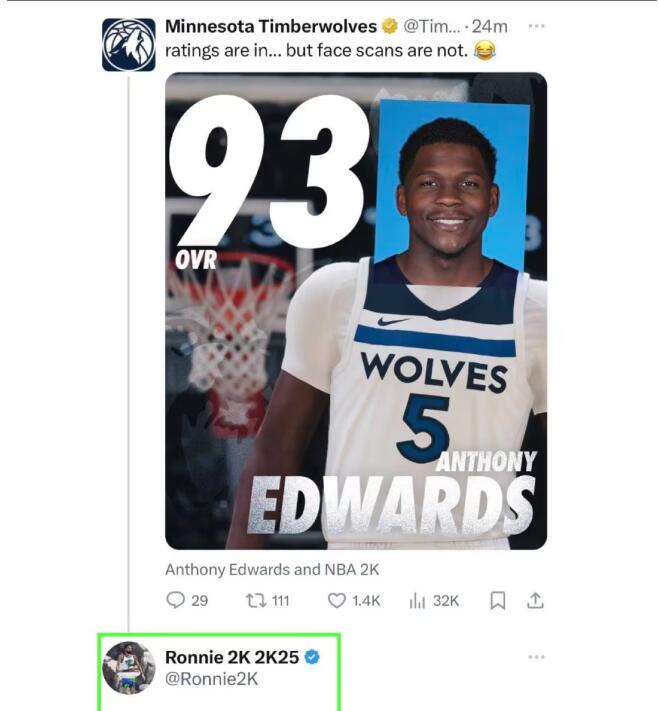Like the tweet with 1.4K hearts
This screenshot has height=711, width=659.
pos(337,601)
